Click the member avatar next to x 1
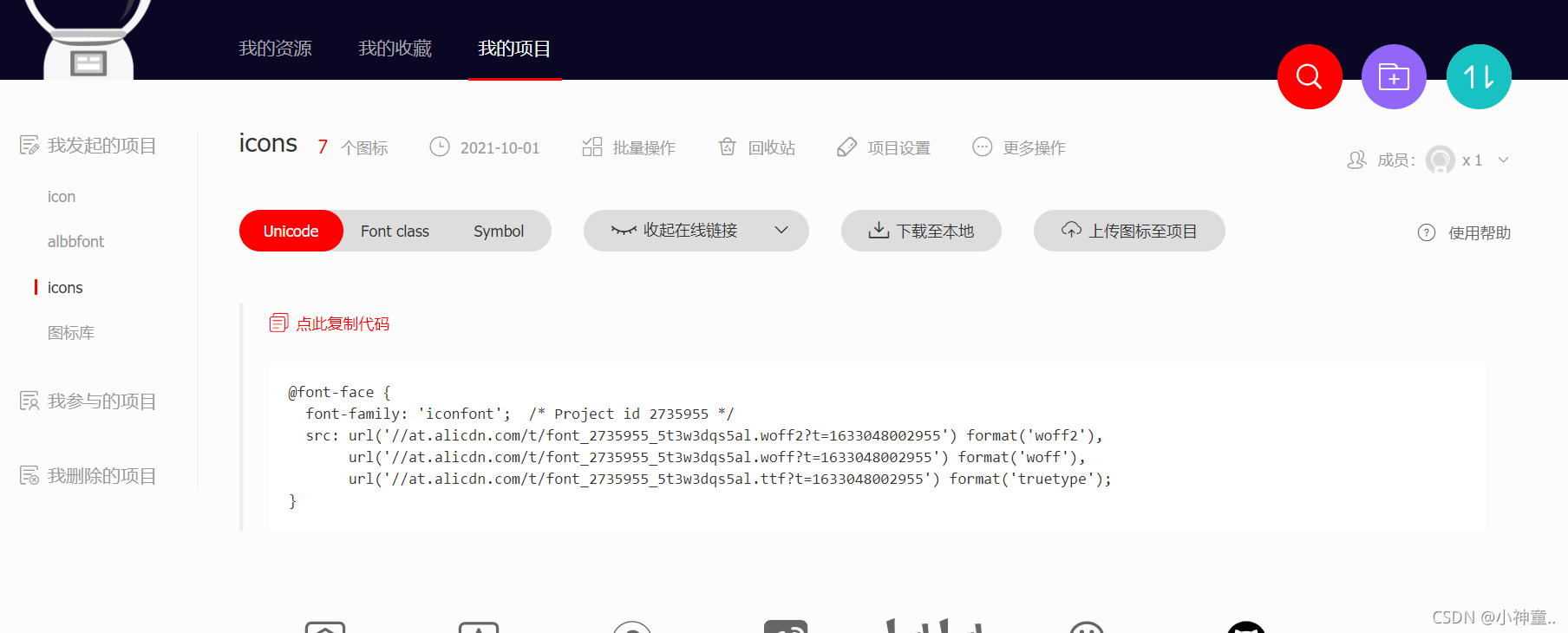This screenshot has width=1568, height=633. [x=1441, y=160]
